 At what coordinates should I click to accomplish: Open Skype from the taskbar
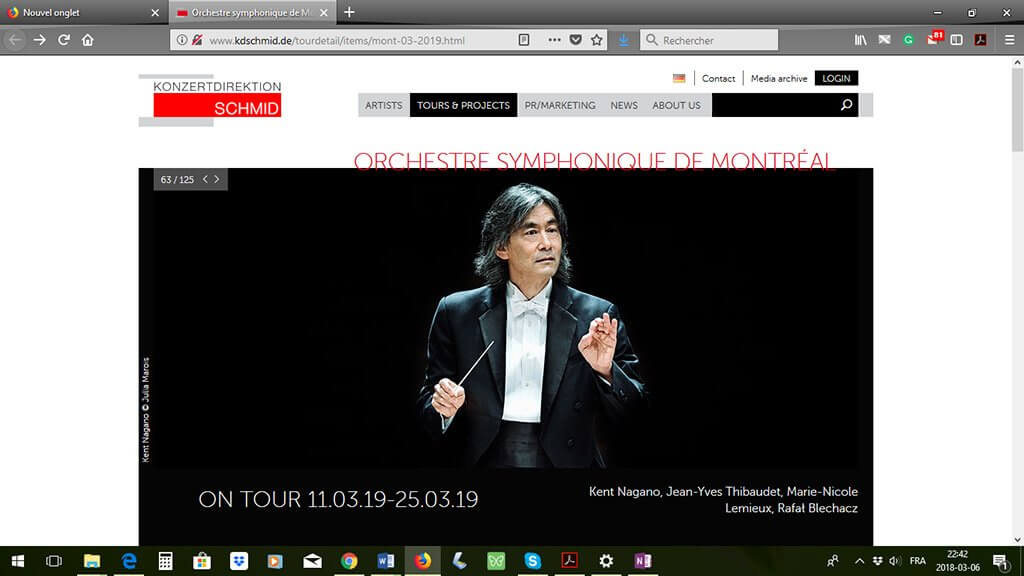point(532,561)
